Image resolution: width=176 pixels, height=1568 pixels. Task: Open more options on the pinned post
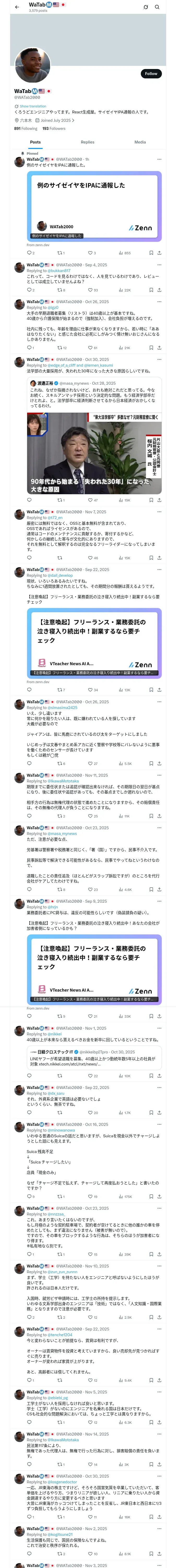[159, 159]
